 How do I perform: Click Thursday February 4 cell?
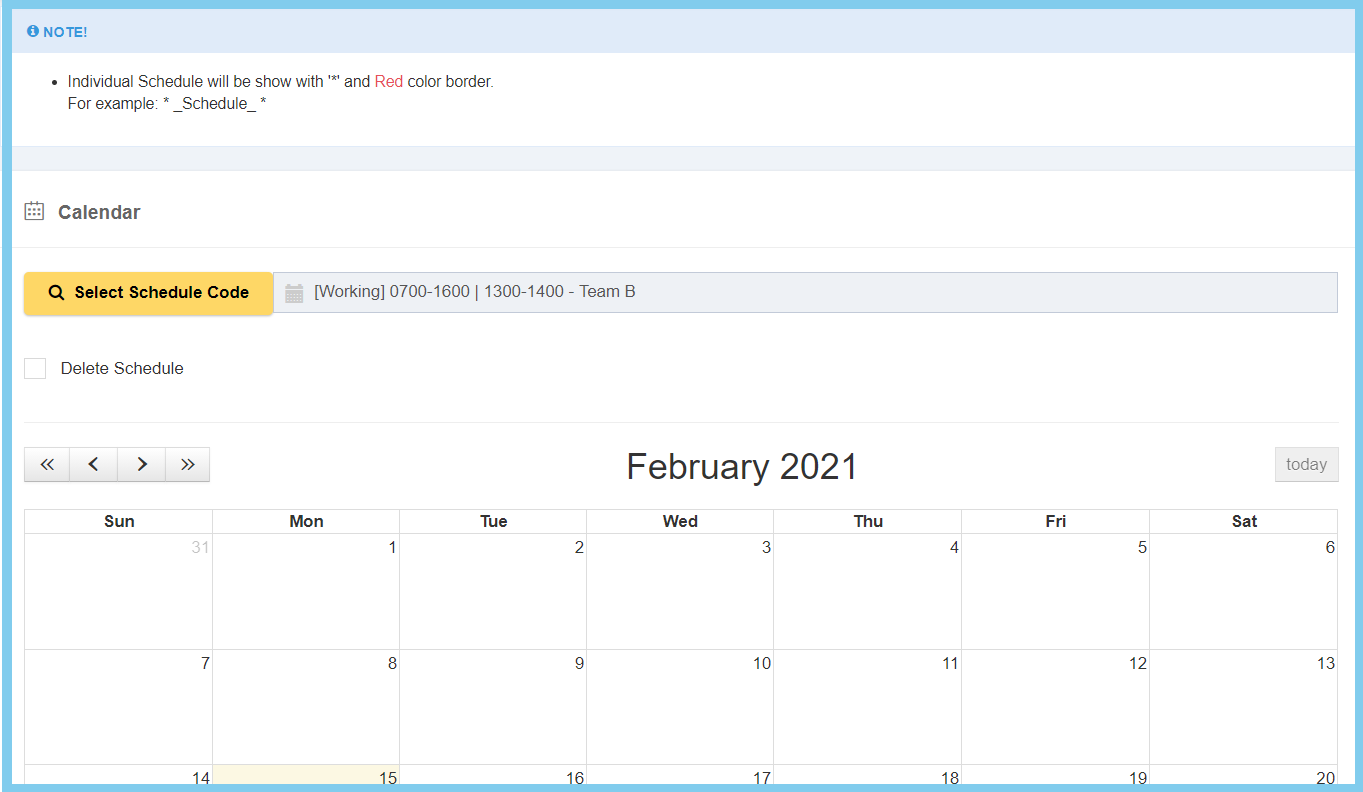[867, 591]
